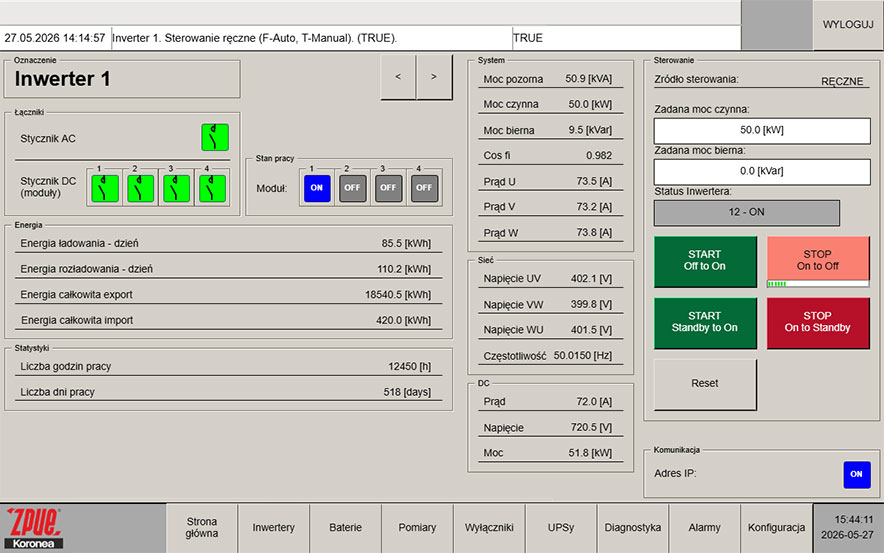
Task: Click the WYLOGUJ logout button
Action: coord(848,25)
